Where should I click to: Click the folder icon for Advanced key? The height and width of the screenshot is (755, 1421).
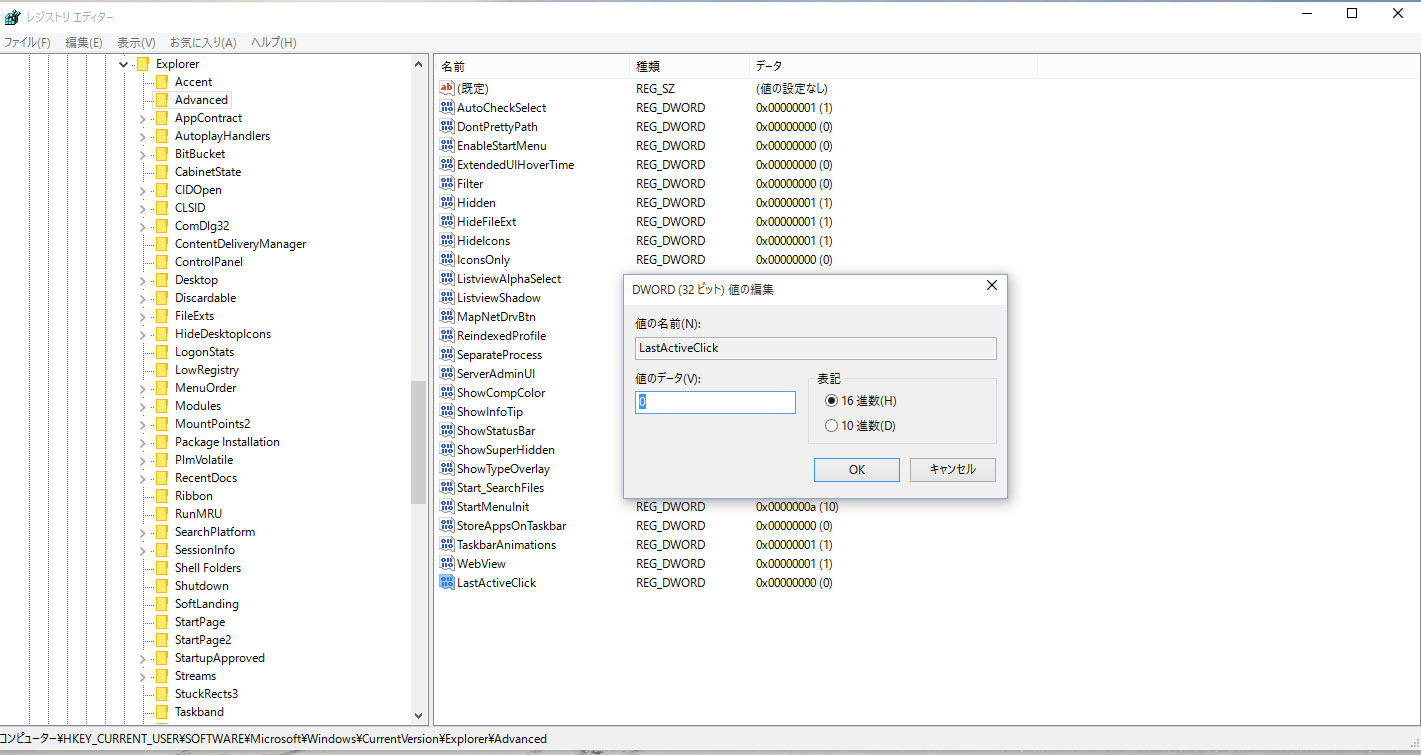coord(161,100)
